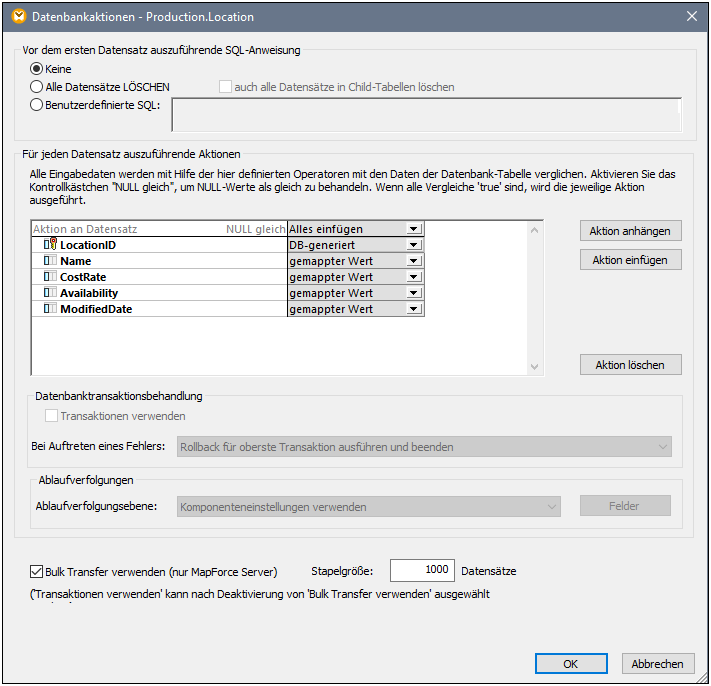Uncheck 'Bulk Transfer verwenden' checkbox
This screenshot has height=686, width=711.
[37, 572]
